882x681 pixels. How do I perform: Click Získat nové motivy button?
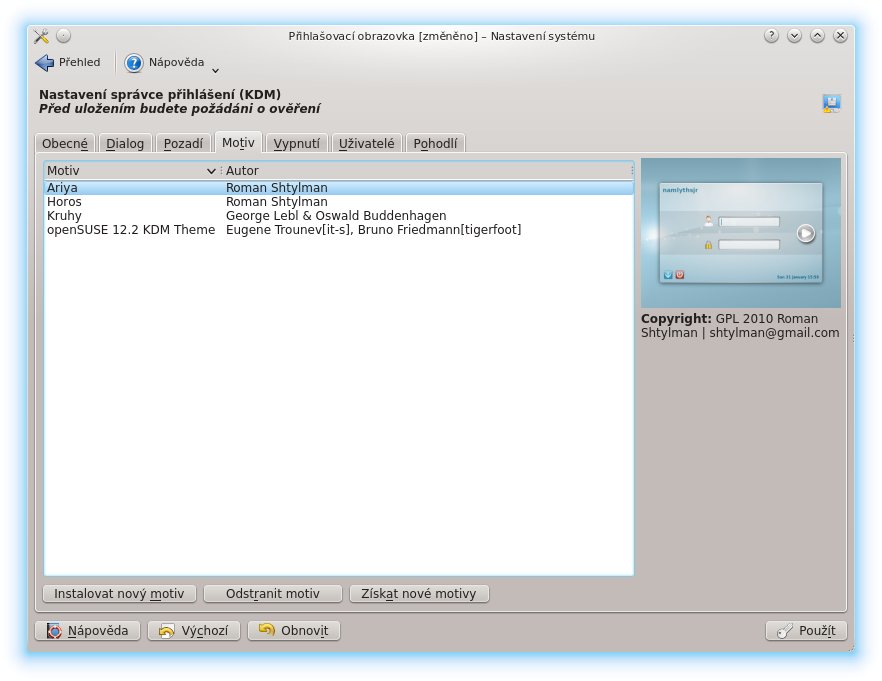point(419,594)
